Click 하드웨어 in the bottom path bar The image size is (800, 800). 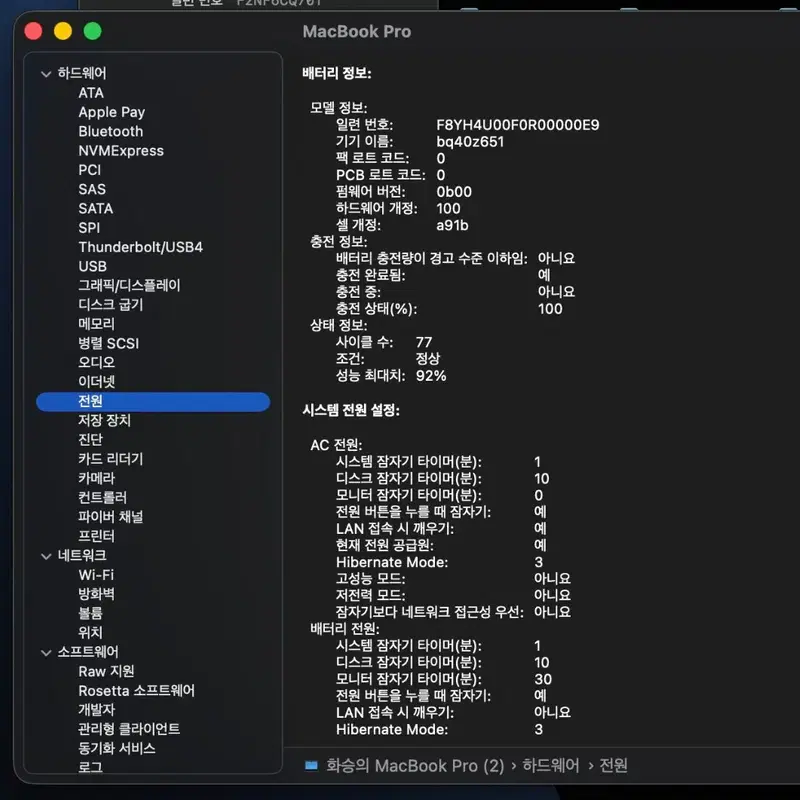[551, 765]
